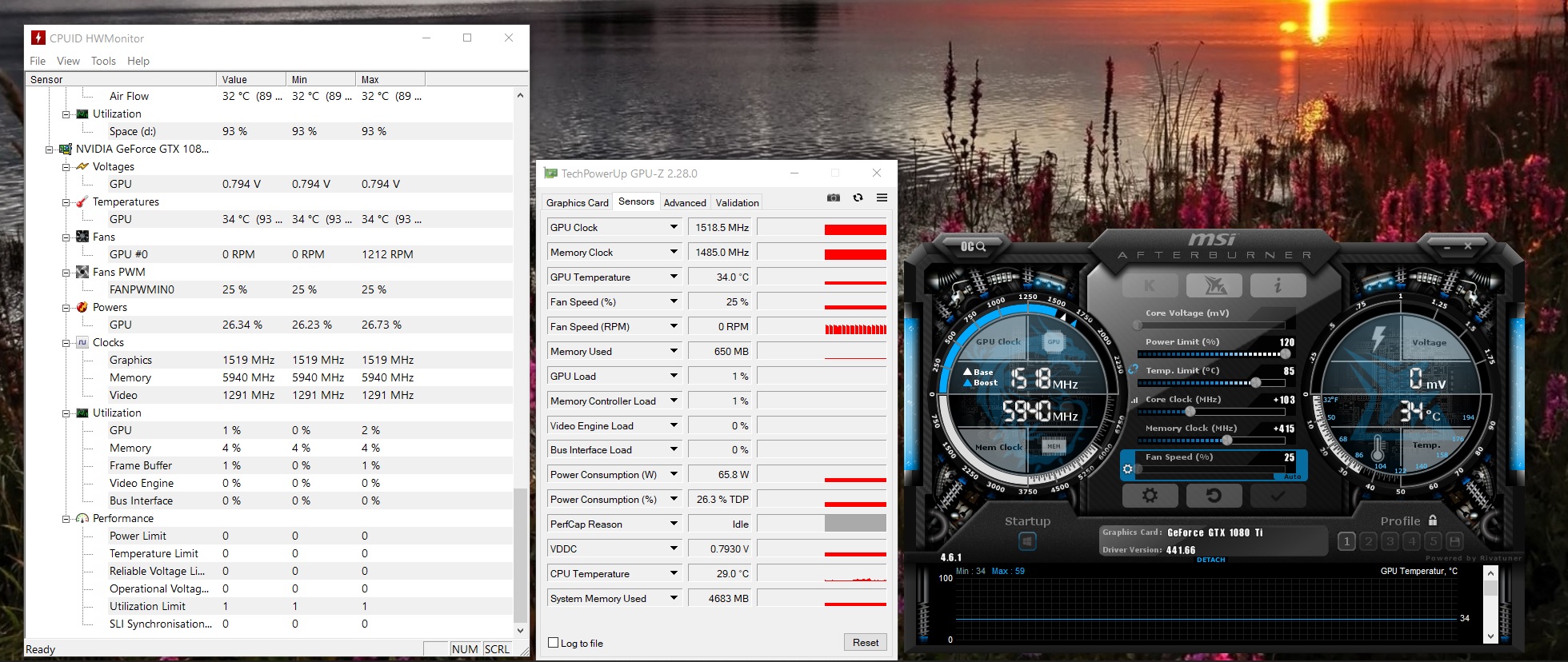Collapse the Fans PWM node
This screenshot has width=1568, height=662.
click(x=66, y=272)
